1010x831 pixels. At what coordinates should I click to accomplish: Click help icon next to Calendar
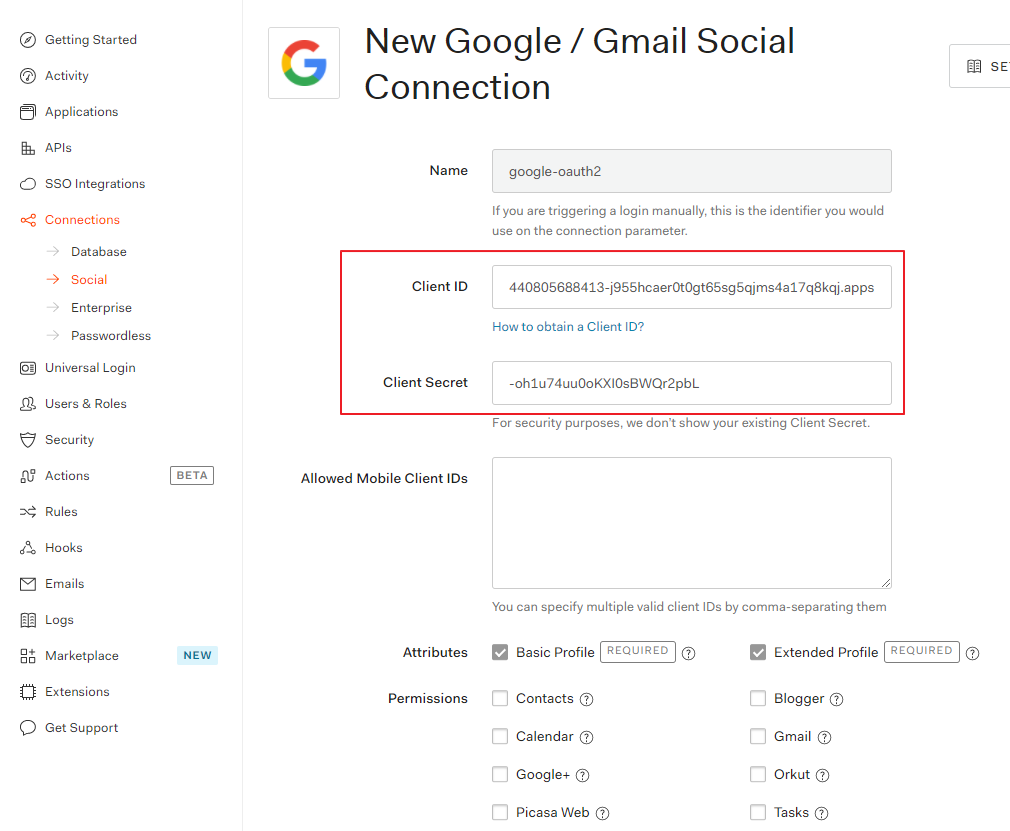click(586, 738)
